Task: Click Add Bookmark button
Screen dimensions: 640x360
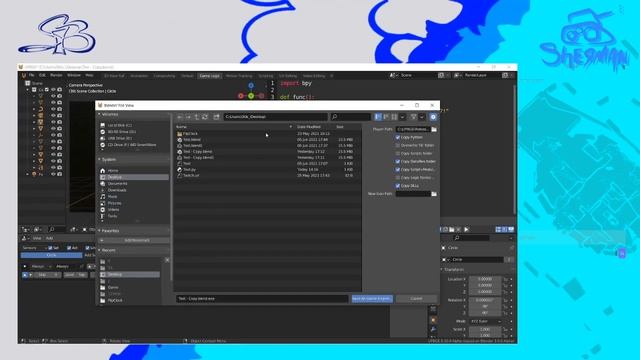Action: pos(134,240)
